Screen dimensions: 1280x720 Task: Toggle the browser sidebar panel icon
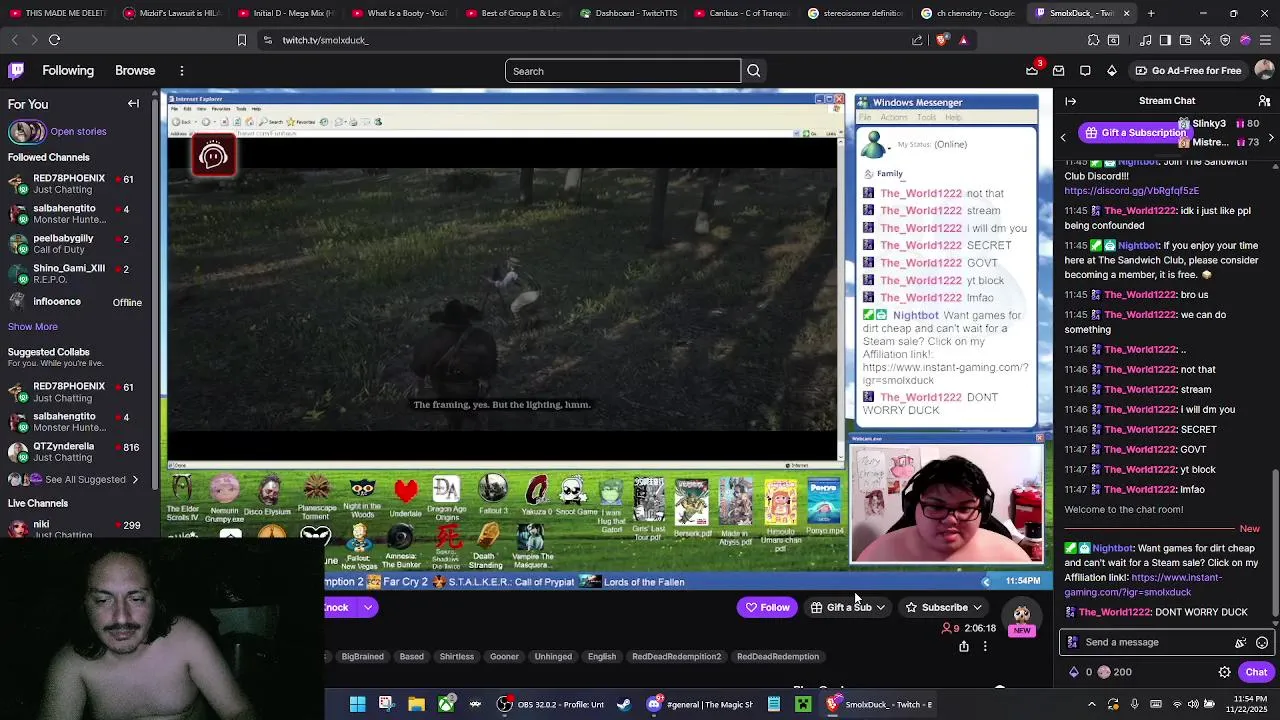coord(1165,40)
